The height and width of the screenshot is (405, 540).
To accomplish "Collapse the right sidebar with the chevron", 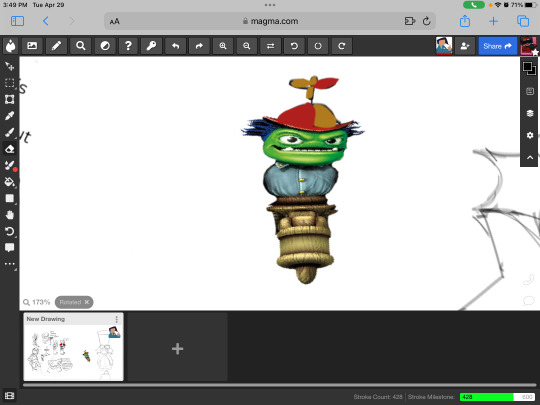I will tap(530, 157).
